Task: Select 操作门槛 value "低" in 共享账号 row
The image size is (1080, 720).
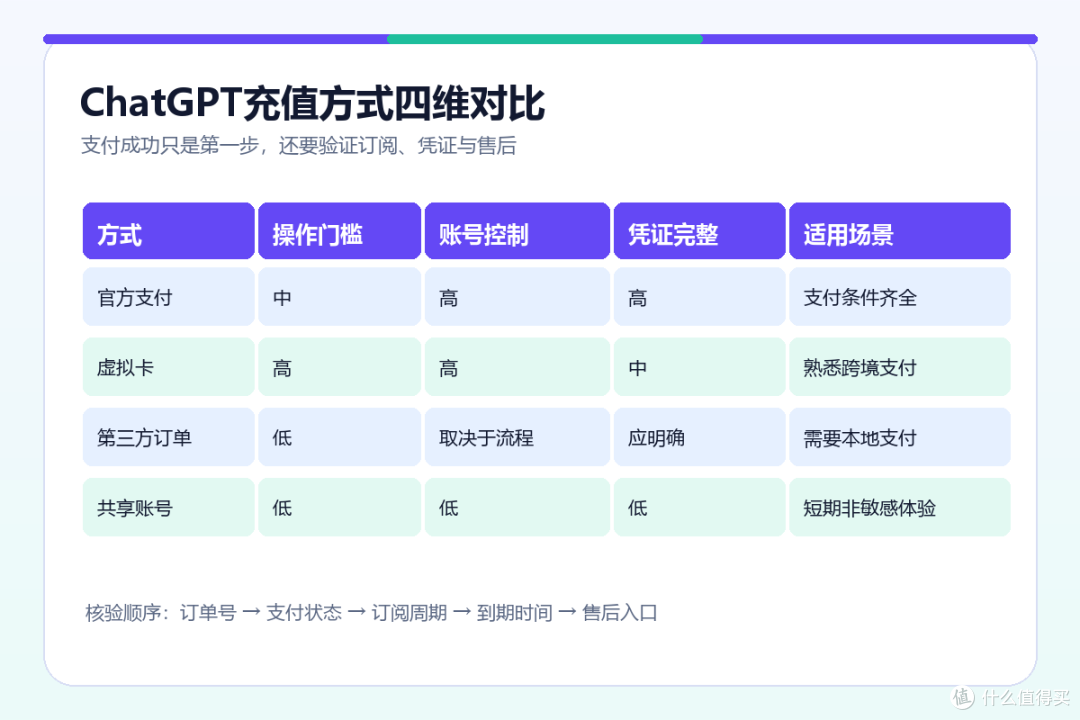Action: pos(340,508)
